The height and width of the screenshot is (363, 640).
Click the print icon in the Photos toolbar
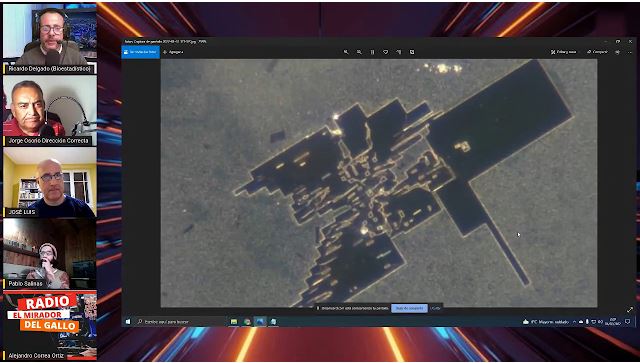618,52
